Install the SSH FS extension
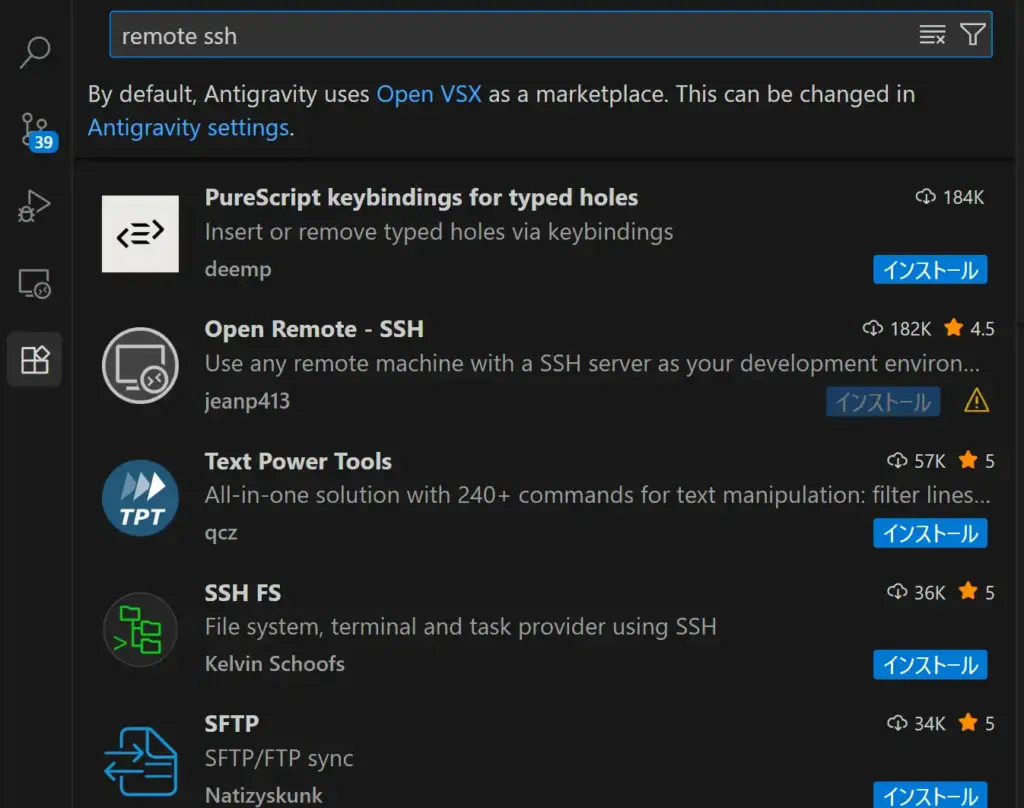Screen dimensions: 1024x808 pos(930,664)
